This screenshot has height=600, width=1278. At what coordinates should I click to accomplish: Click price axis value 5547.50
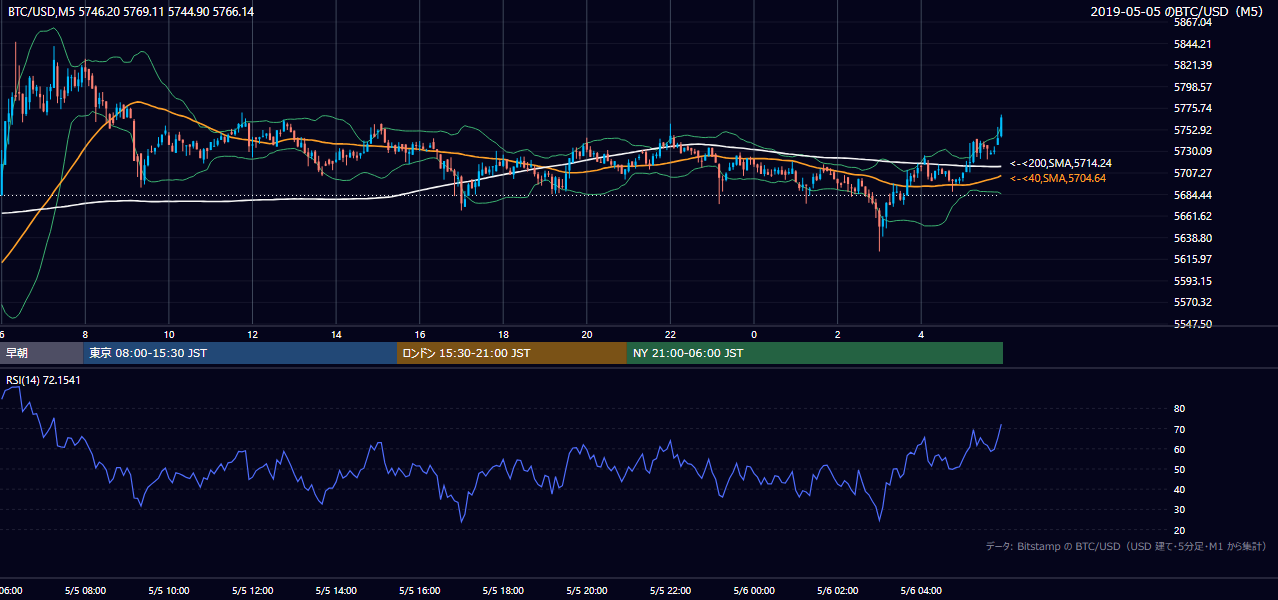pyautogui.click(x=1192, y=324)
